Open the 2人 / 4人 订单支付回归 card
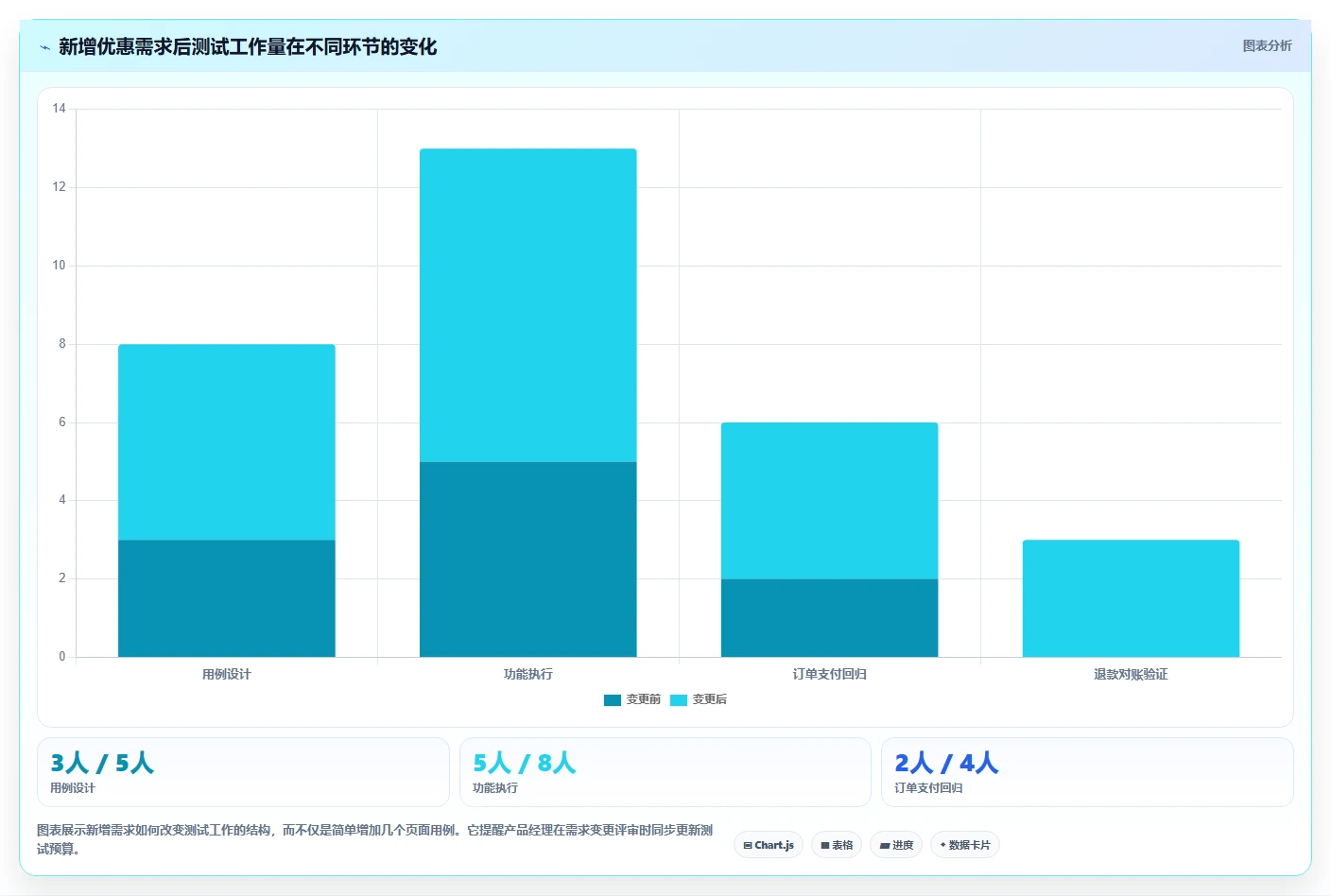Screen dimensions: 1331x896 pyautogui.click(x=1087, y=772)
